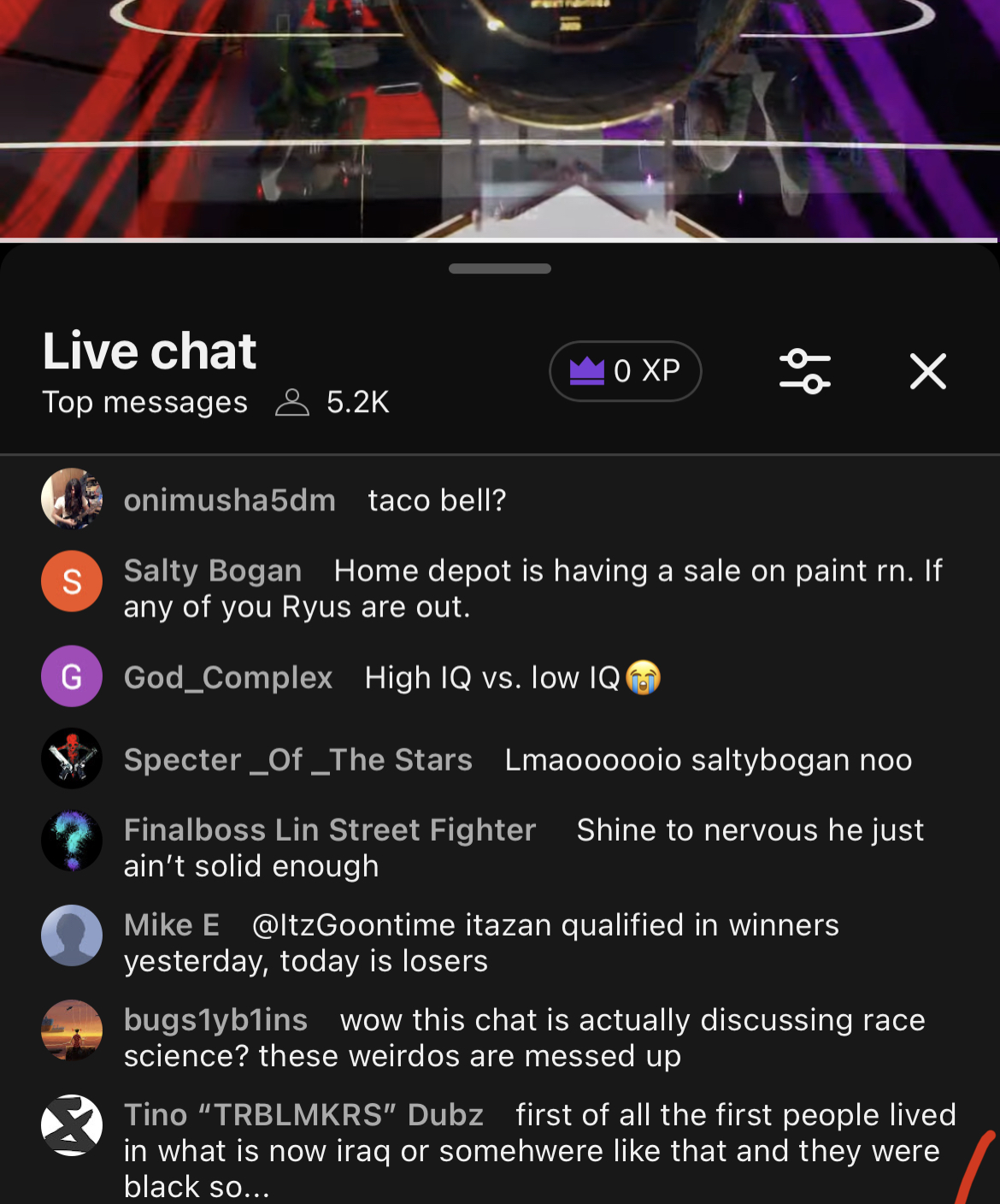Tap God_Complex's purple G avatar
Viewport: 1000px width, 1204px height.
[72, 676]
